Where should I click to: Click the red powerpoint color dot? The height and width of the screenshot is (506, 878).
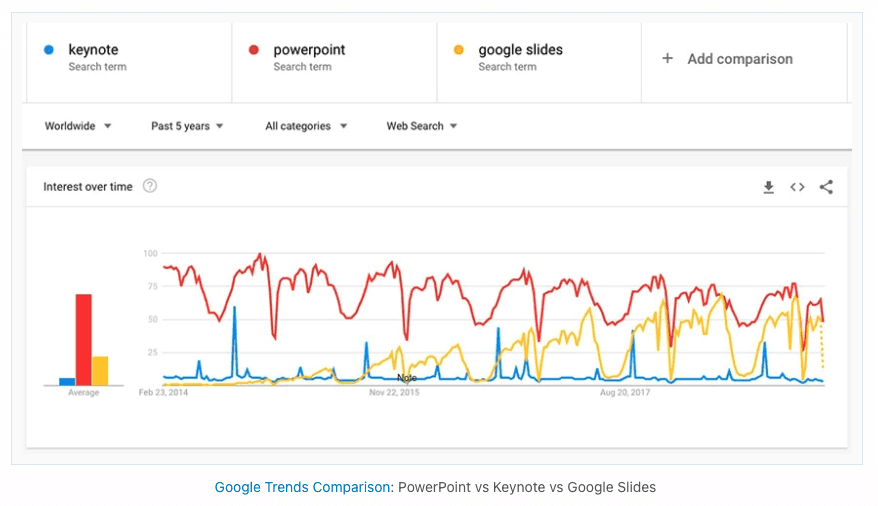tap(254, 50)
